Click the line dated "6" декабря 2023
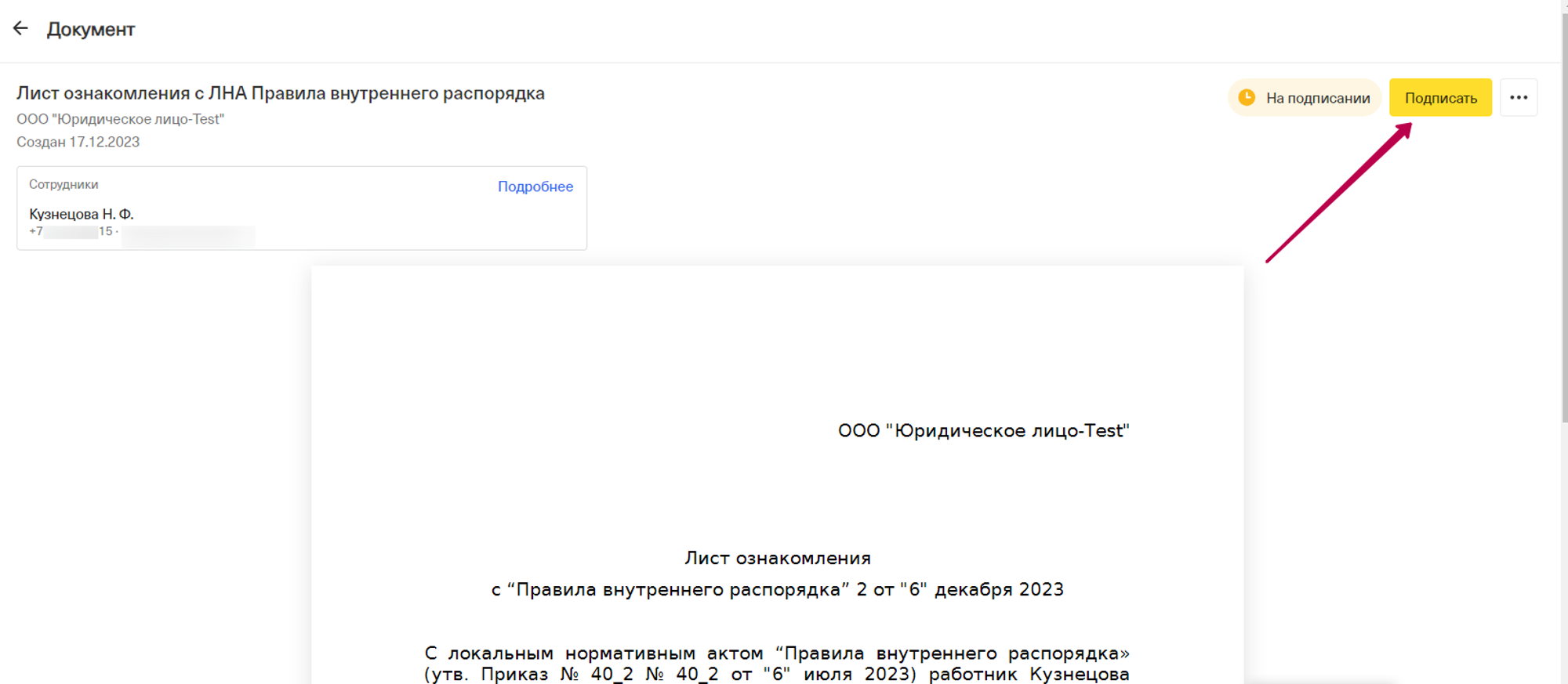Image resolution: width=1568 pixels, height=684 pixels. tap(777, 589)
